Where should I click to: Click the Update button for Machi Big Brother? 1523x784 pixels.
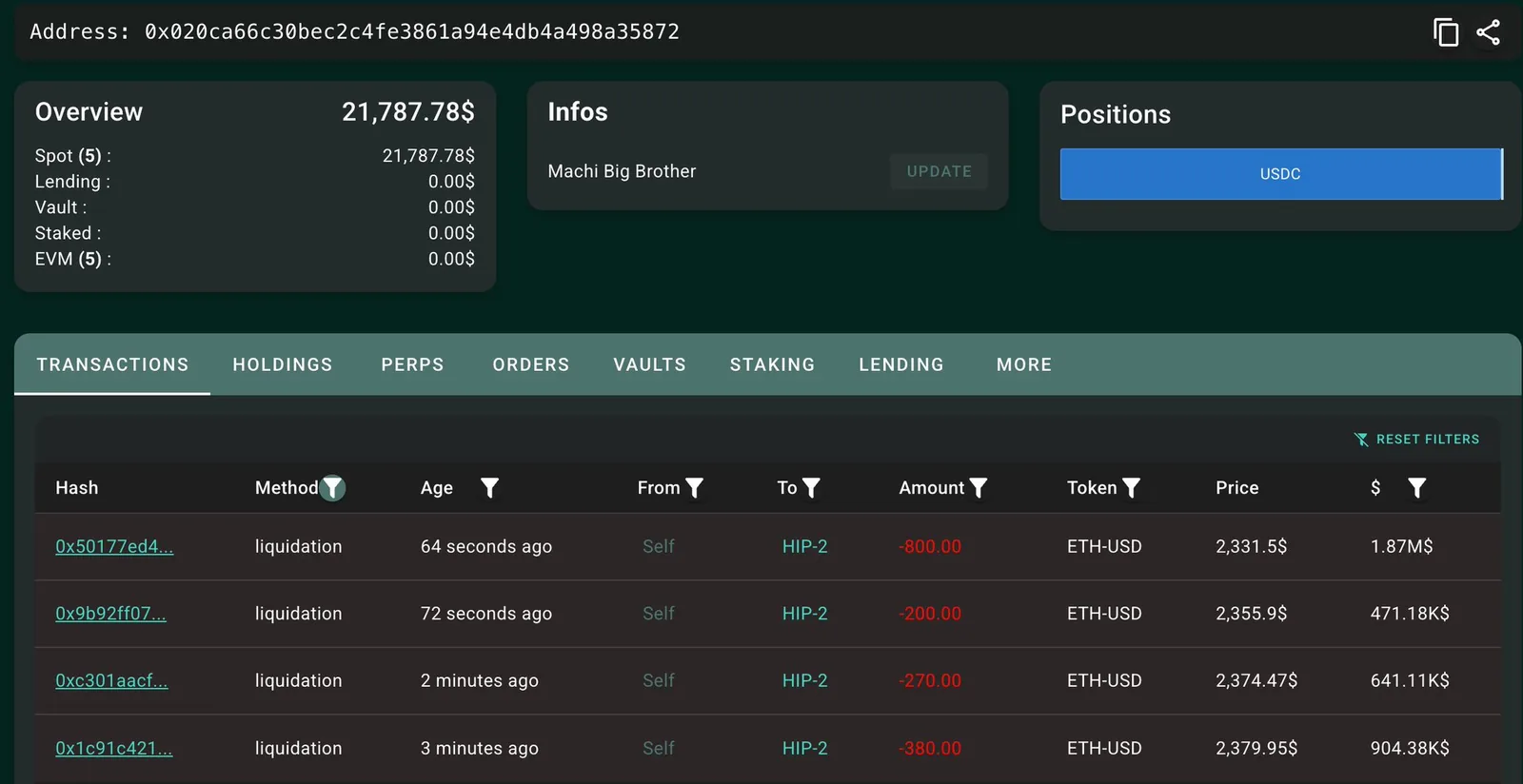click(x=939, y=171)
